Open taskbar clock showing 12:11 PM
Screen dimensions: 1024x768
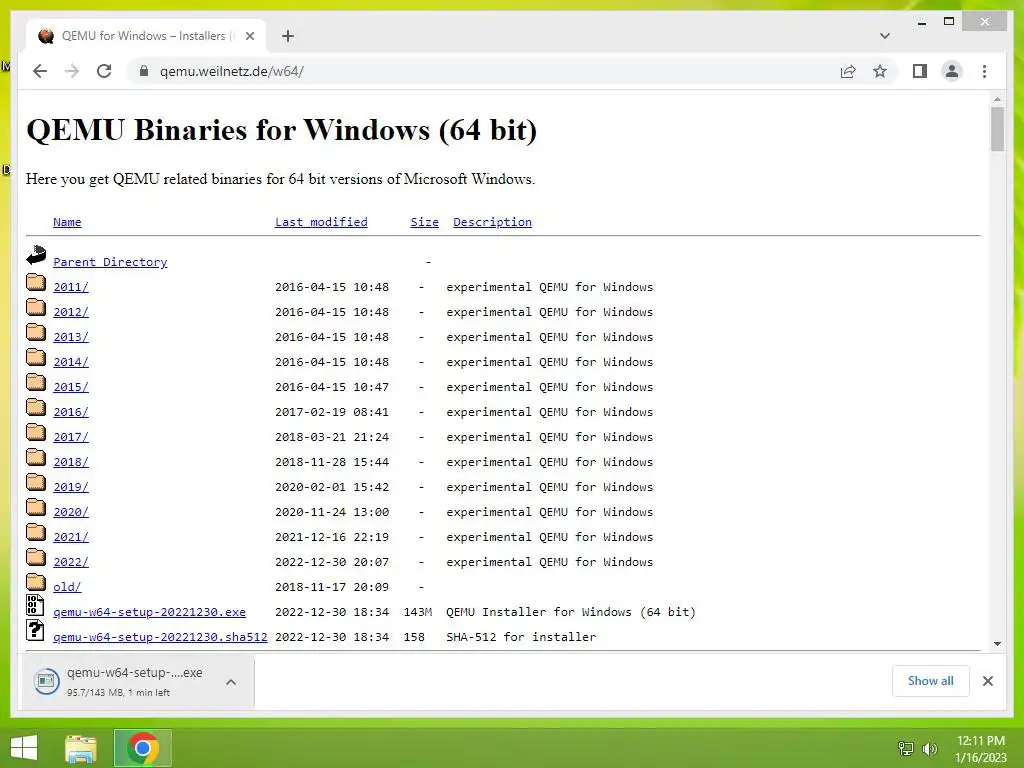pyautogui.click(x=981, y=749)
